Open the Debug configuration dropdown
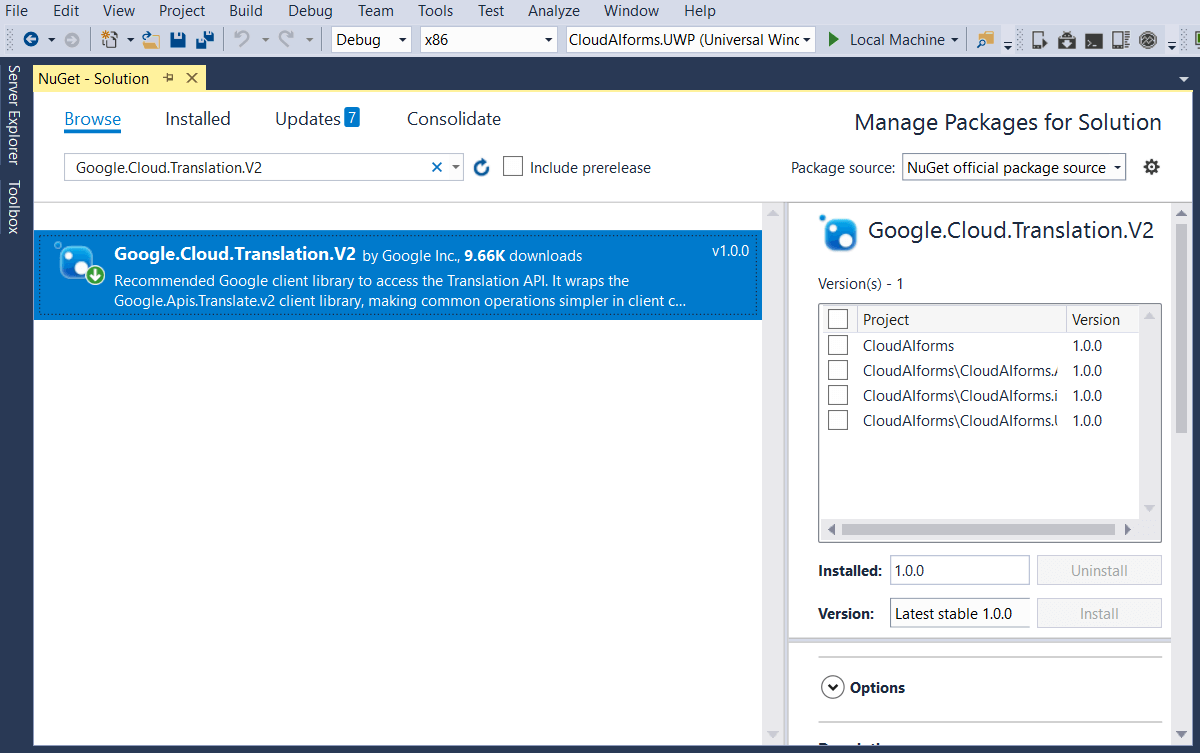The height and width of the screenshot is (753, 1200). [371, 40]
